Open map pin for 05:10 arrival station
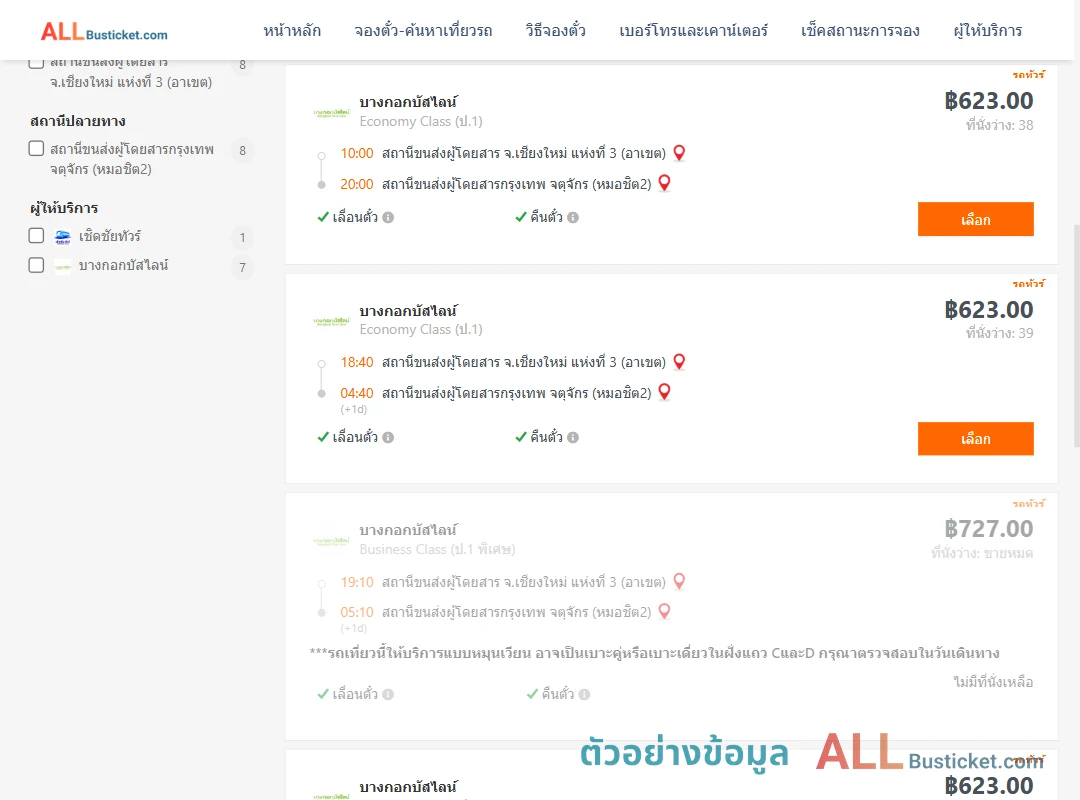Viewport: 1080px width, 800px height. pos(665,611)
